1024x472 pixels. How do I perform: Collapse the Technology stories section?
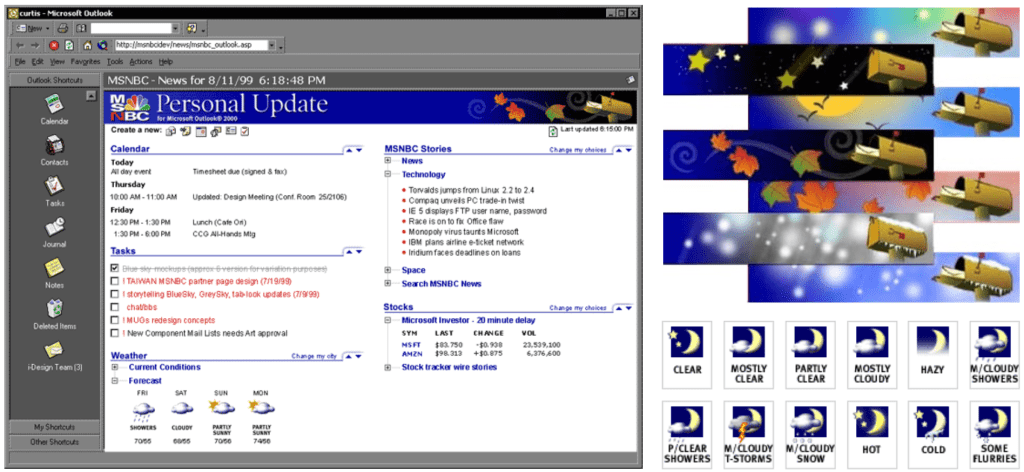[x=388, y=174]
